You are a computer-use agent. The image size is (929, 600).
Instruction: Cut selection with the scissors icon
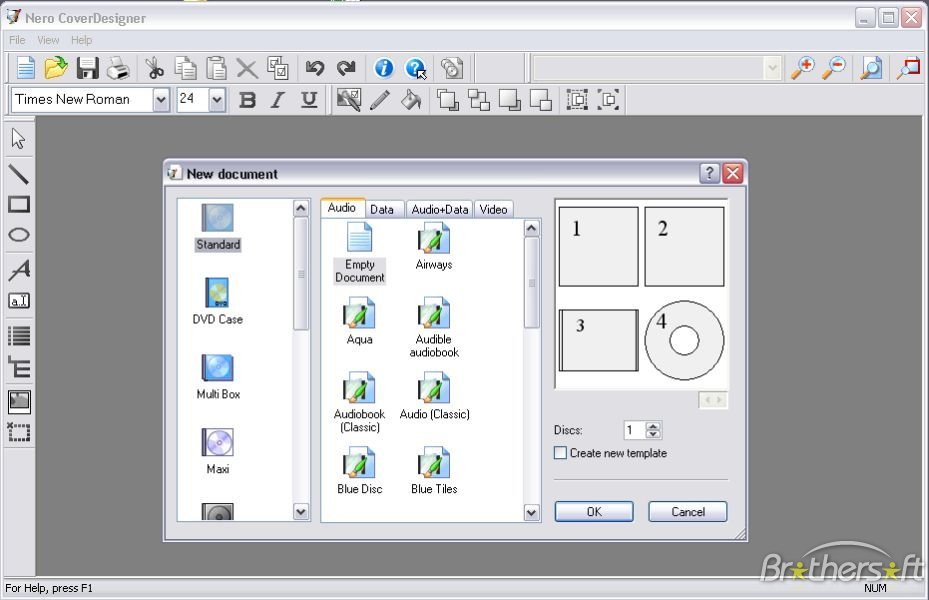[x=155, y=68]
